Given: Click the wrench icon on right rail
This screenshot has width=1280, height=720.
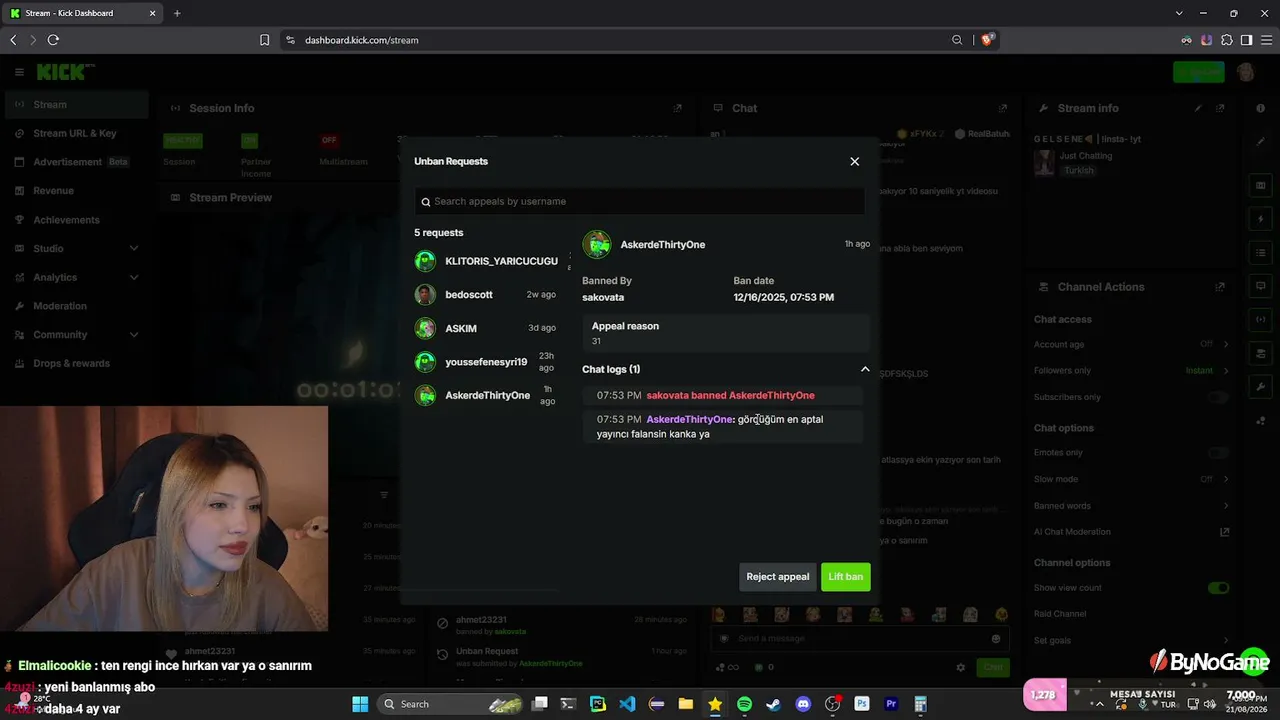Looking at the screenshot, I should click(1261, 387).
